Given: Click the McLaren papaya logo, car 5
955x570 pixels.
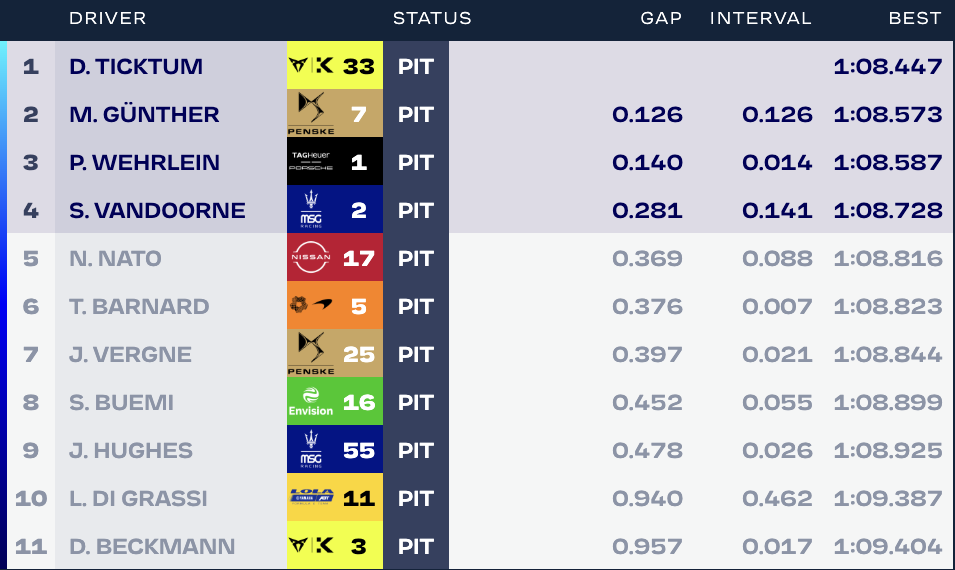Looking at the screenshot, I should click(311, 304).
